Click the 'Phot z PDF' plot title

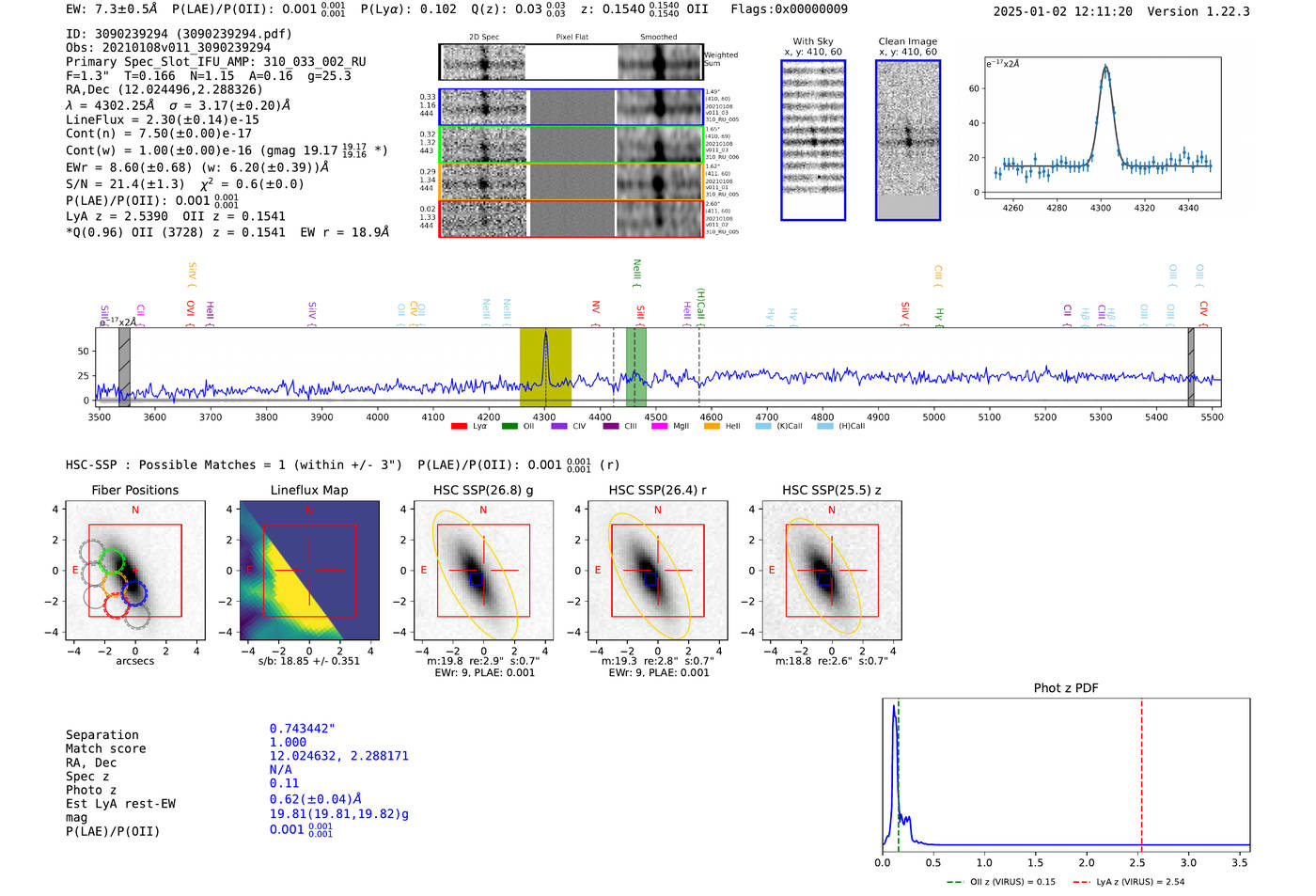[x=1066, y=688]
